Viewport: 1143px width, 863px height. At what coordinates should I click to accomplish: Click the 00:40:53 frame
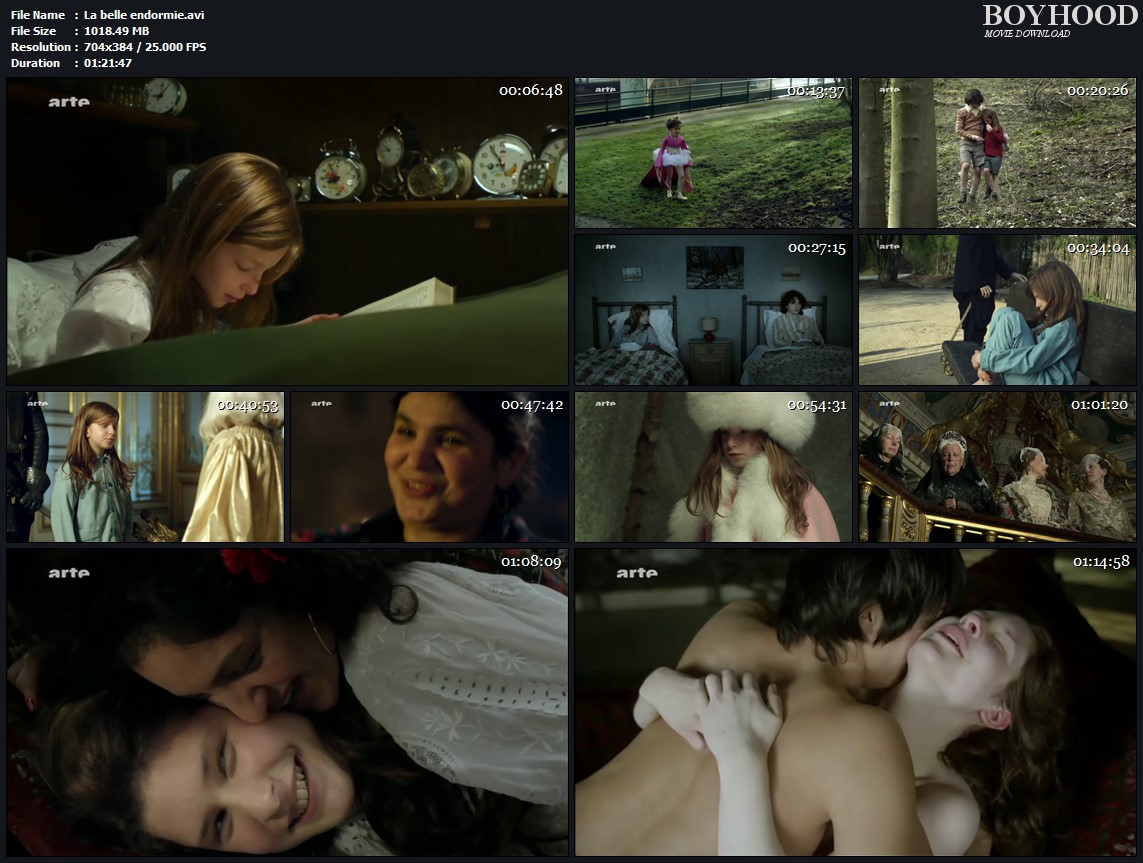(x=145, y=467)
